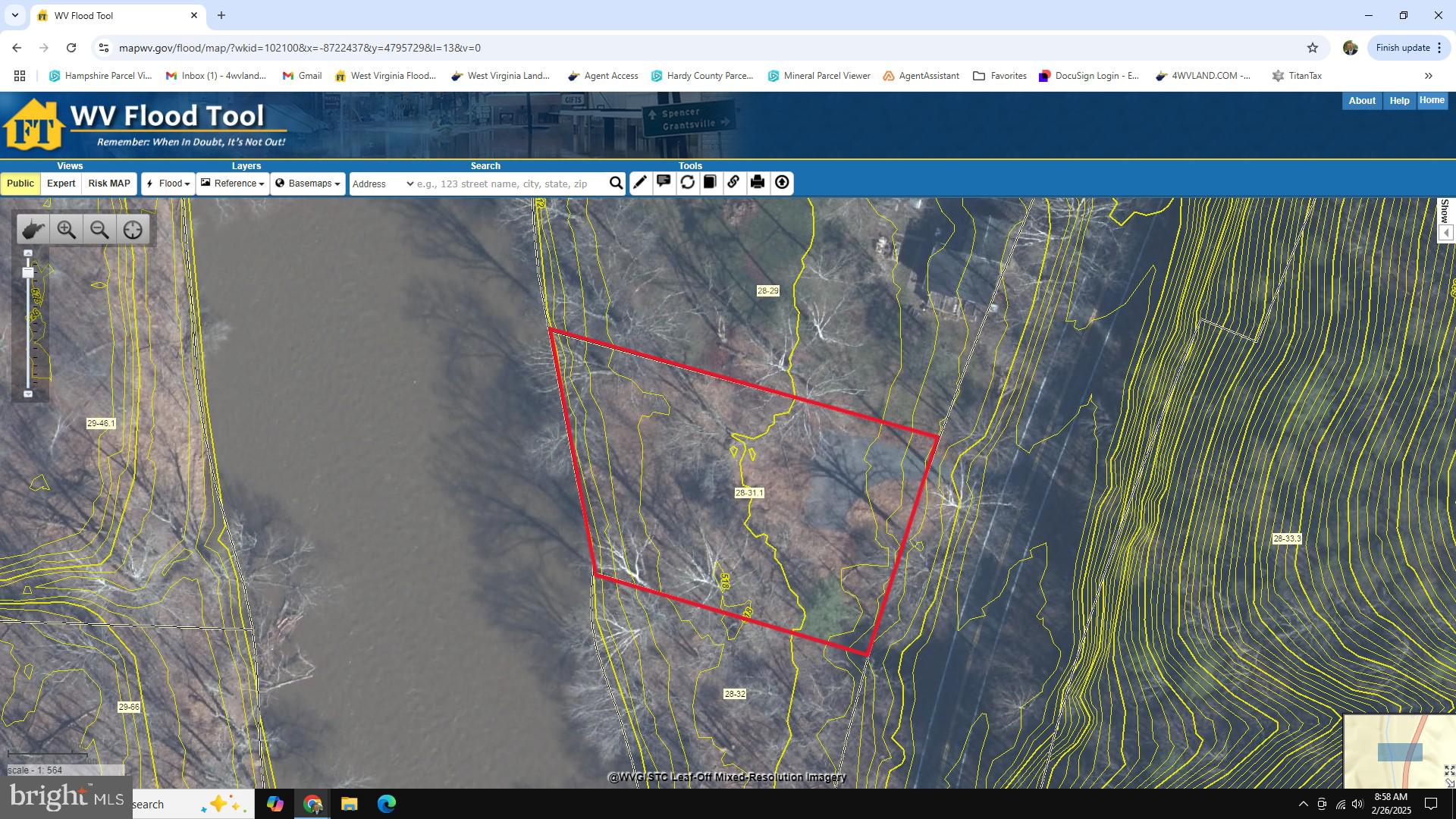Click the zoom level slider handle

coord(28,273)
